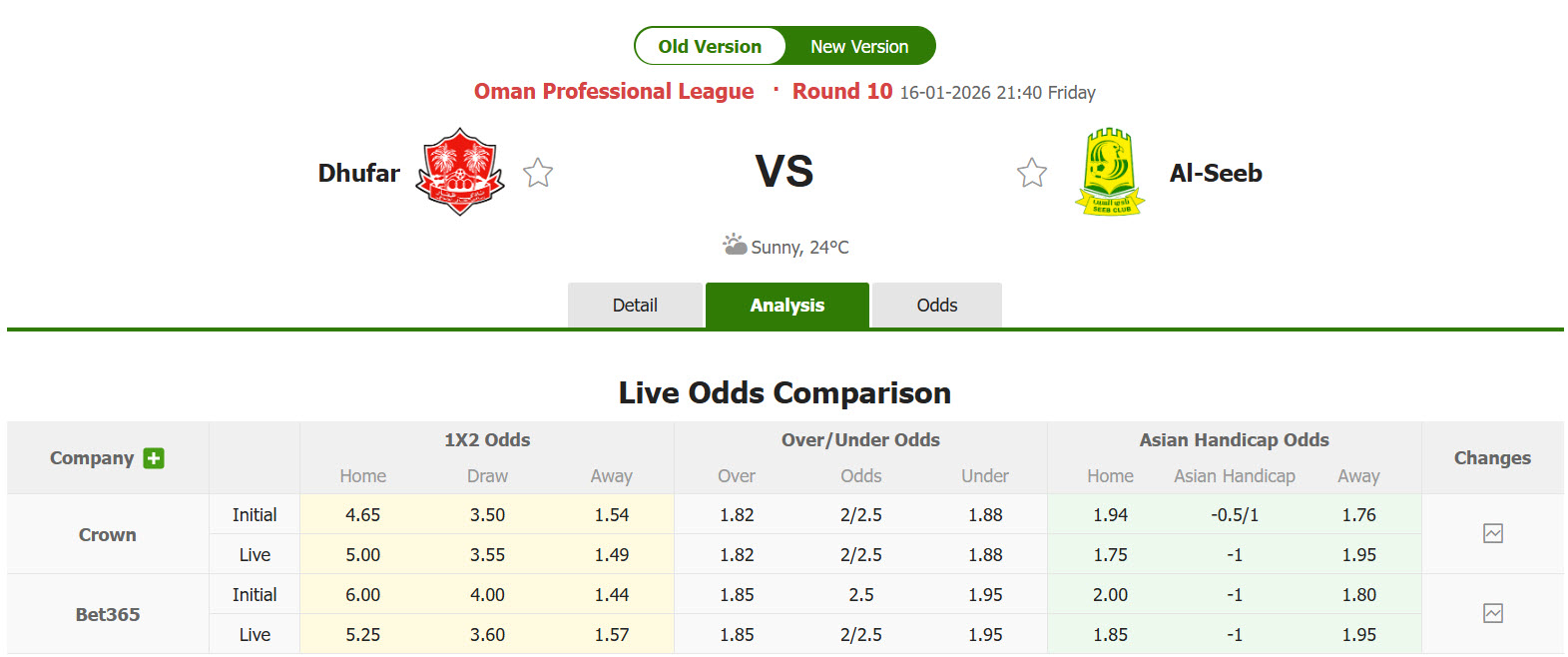1568x657 pixels.
Task: Visit the Bet365 bookmaker page
Action: [106, 614]
